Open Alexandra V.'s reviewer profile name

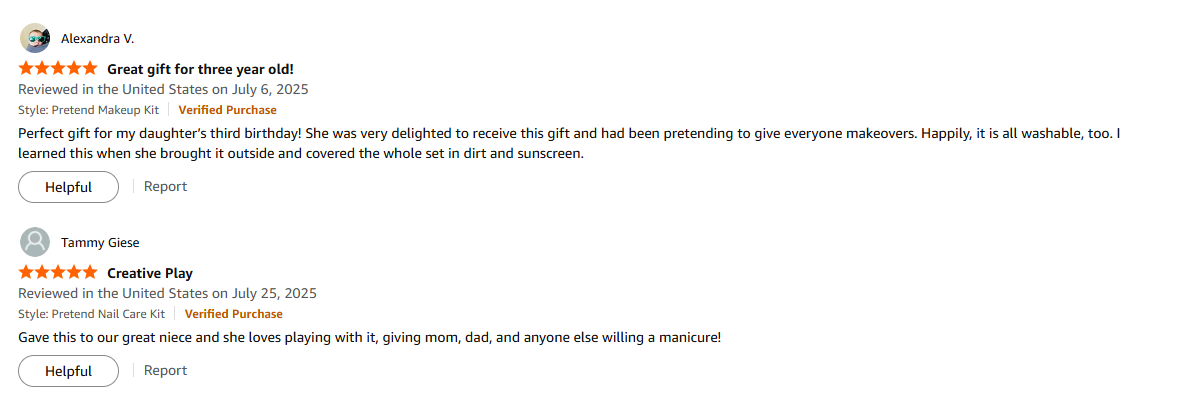point(97,38)
